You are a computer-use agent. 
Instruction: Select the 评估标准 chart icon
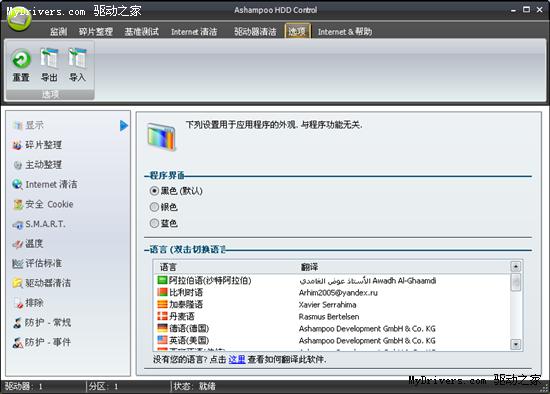18,263
